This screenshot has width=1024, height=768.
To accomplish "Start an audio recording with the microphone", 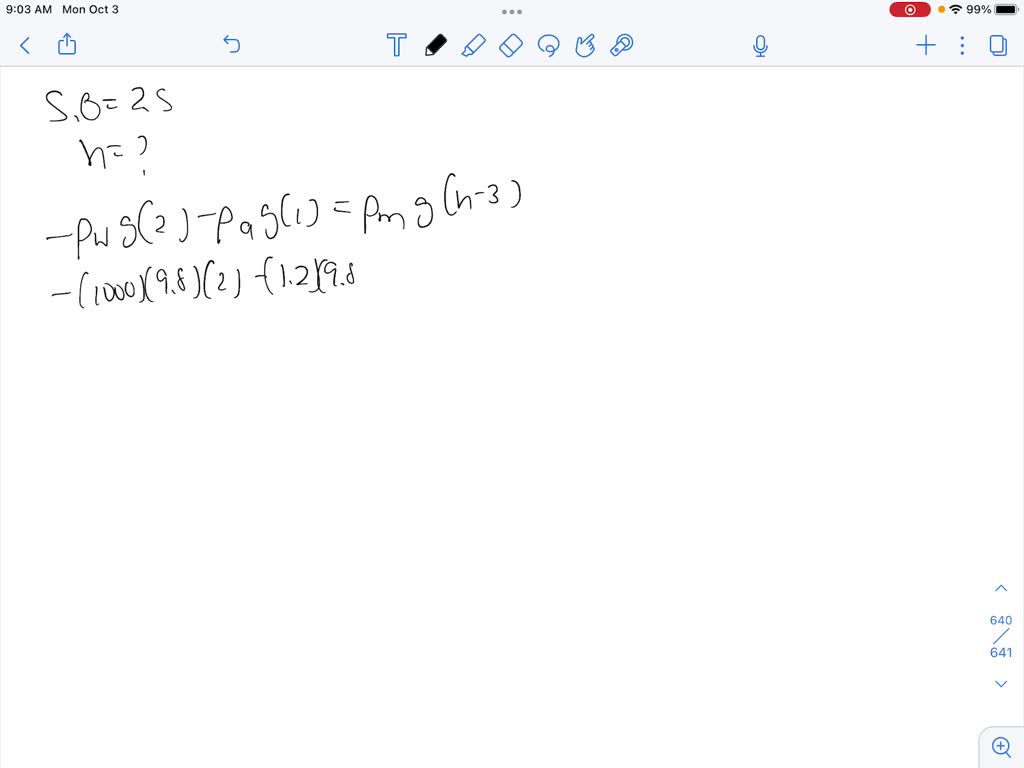I will pyautogui.click(x=760, y=45).
